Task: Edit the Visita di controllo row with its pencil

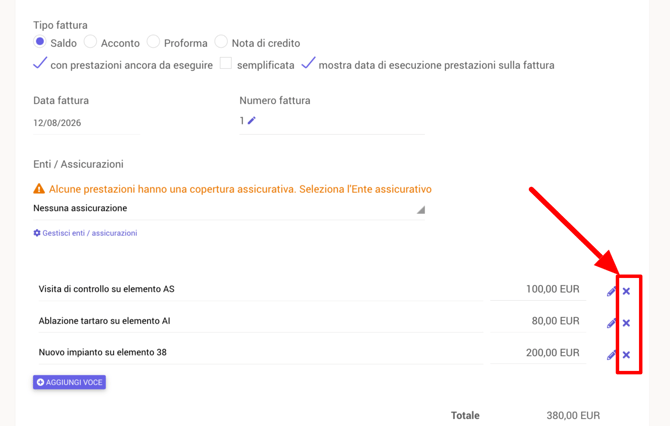Action: coord(611,291)
